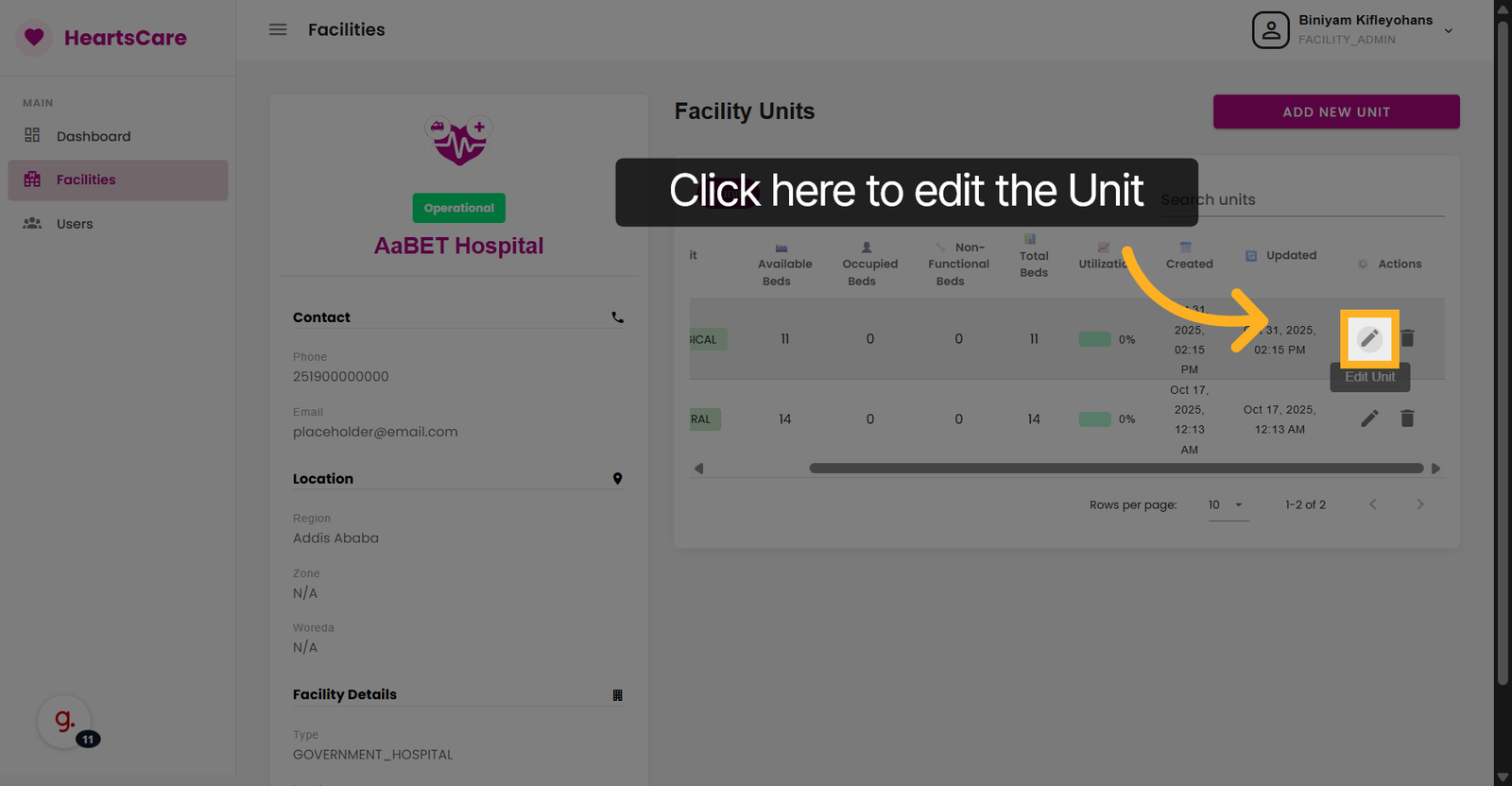Screen dimensions: 1512x786
Task: Click the Addis Ababa region value
Action: pos(335,538)
